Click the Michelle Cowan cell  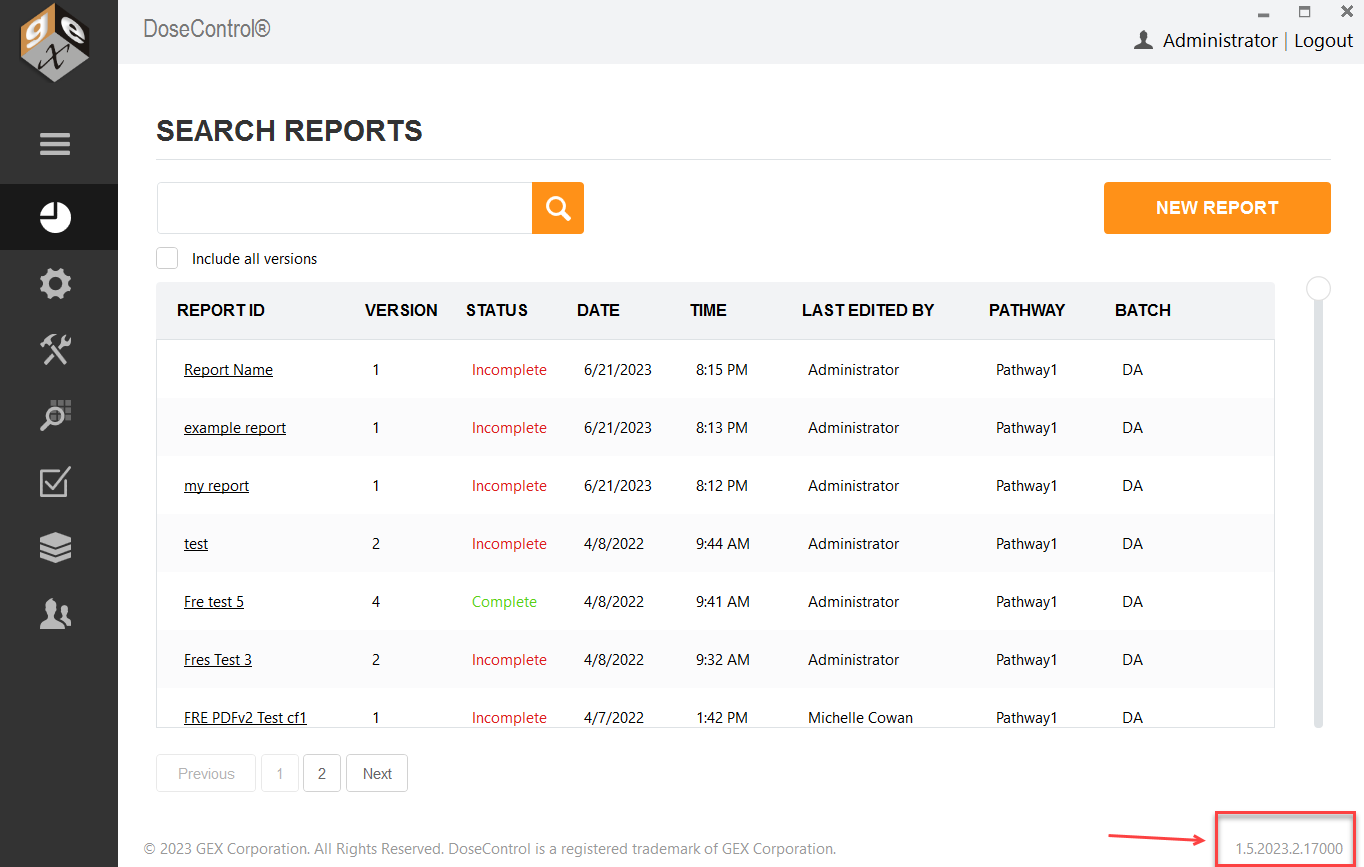click(860, 718)
